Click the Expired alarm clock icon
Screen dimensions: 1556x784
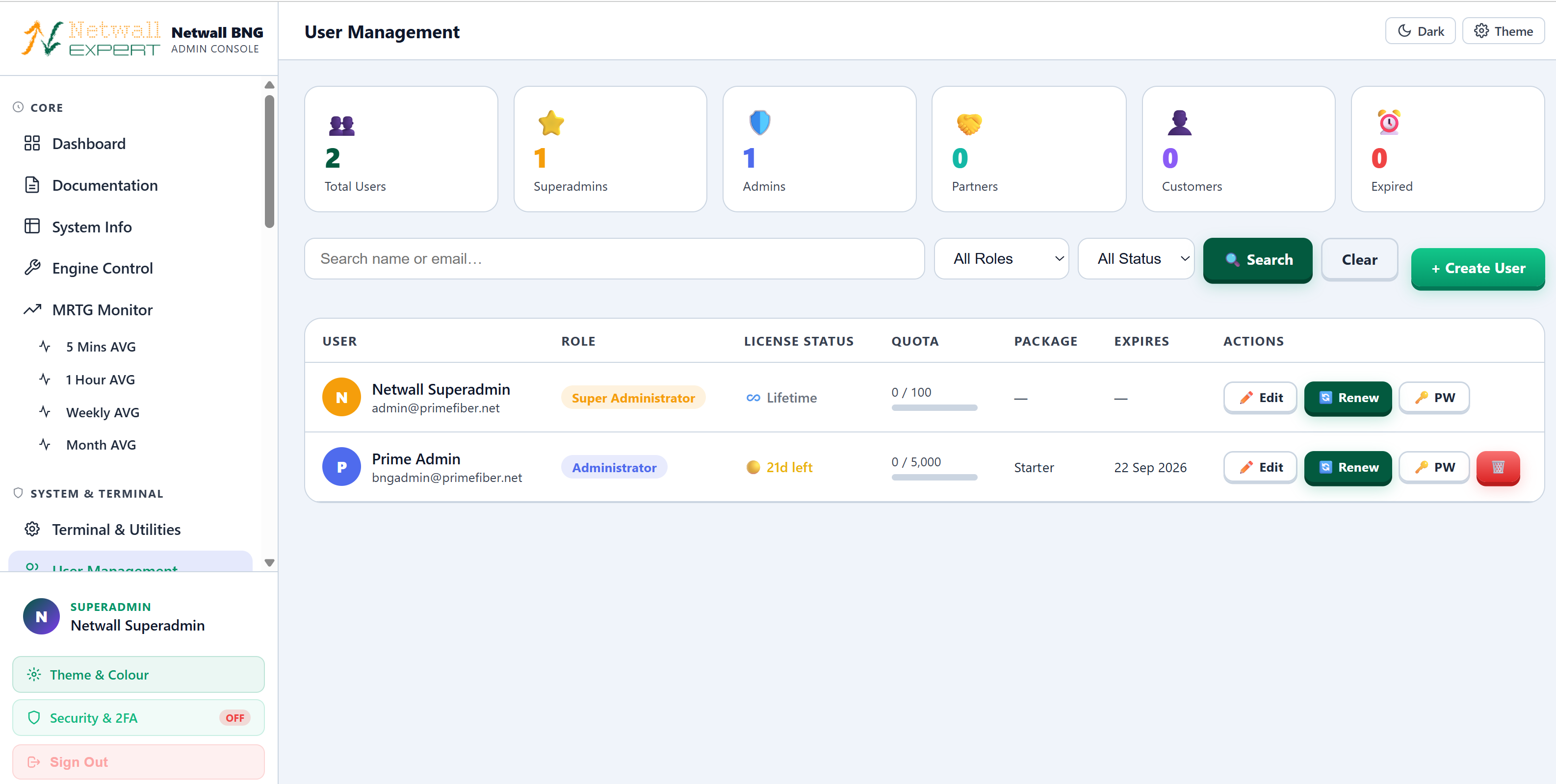coord(1389,123)
